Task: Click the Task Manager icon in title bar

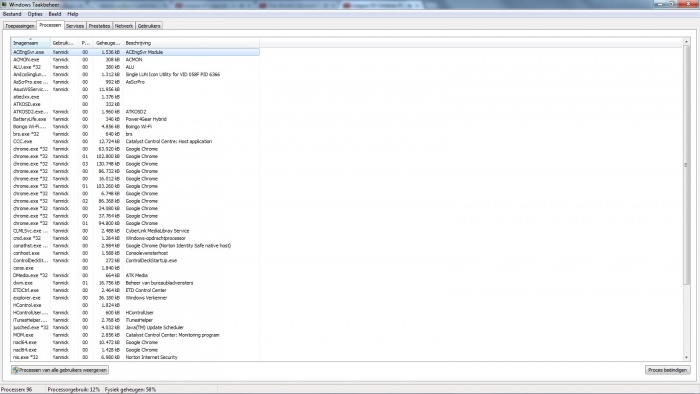Action: click(4, 4)
